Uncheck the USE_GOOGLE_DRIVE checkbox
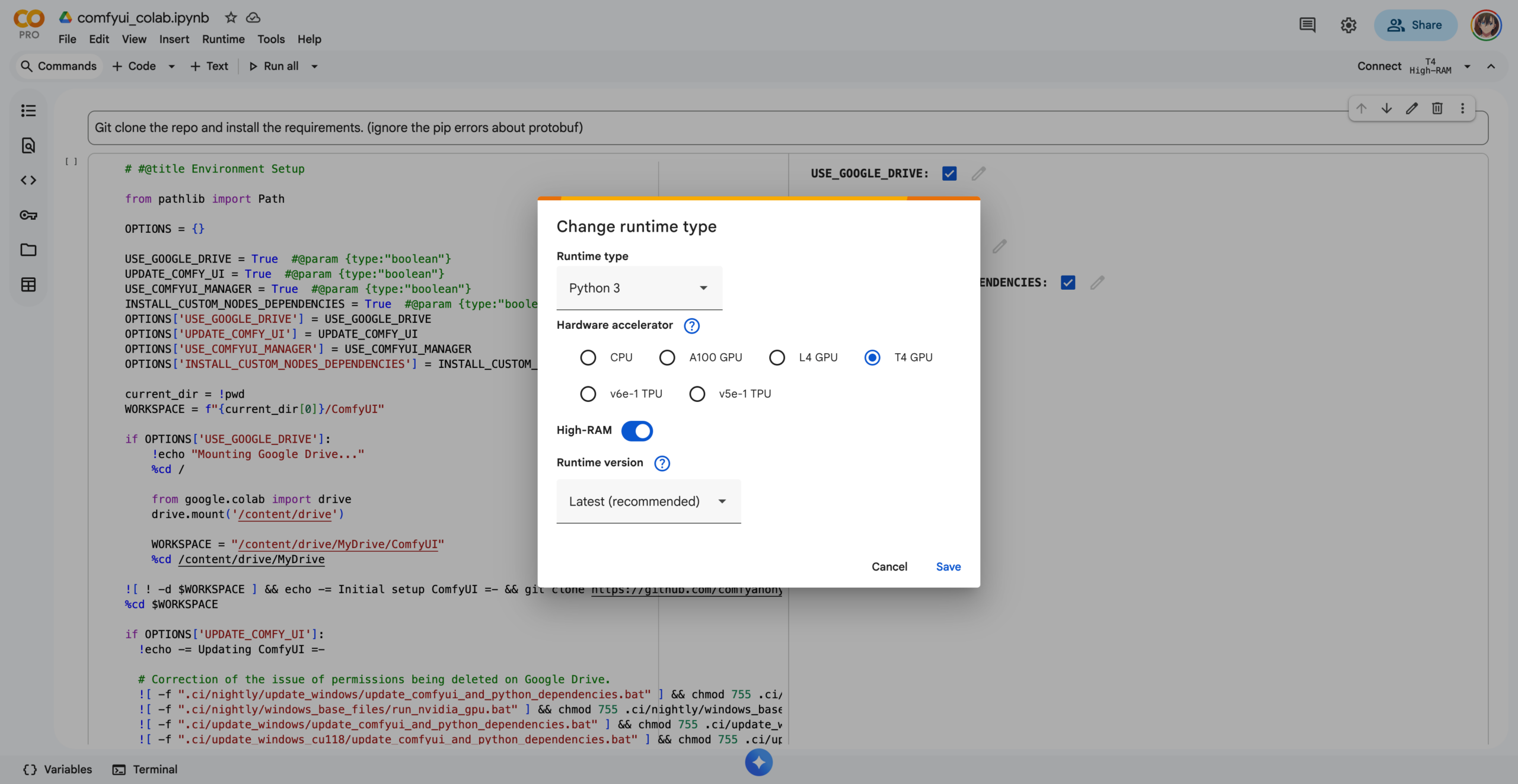 pos(949,174)
